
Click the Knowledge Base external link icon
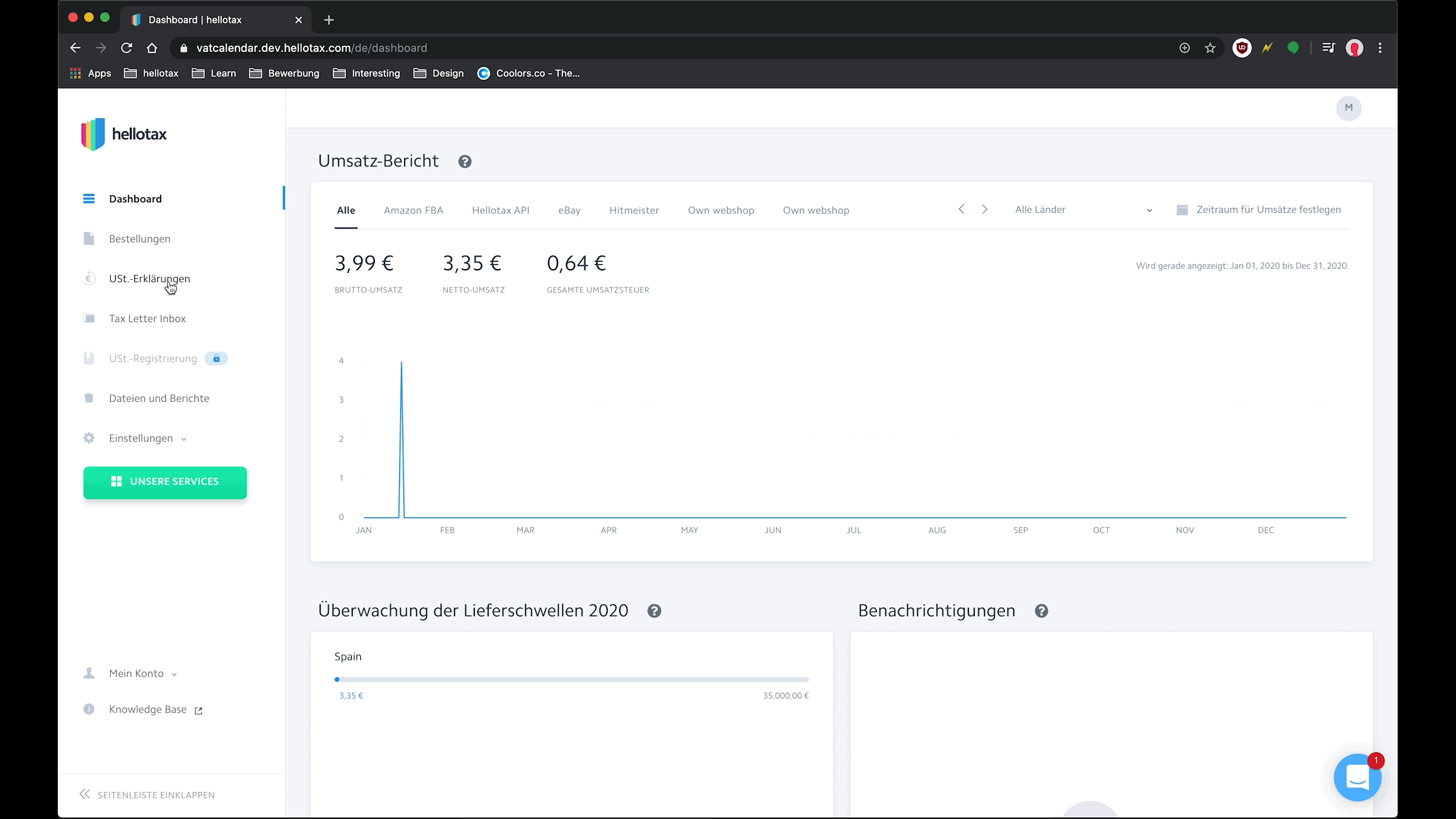tap(199, 710)
